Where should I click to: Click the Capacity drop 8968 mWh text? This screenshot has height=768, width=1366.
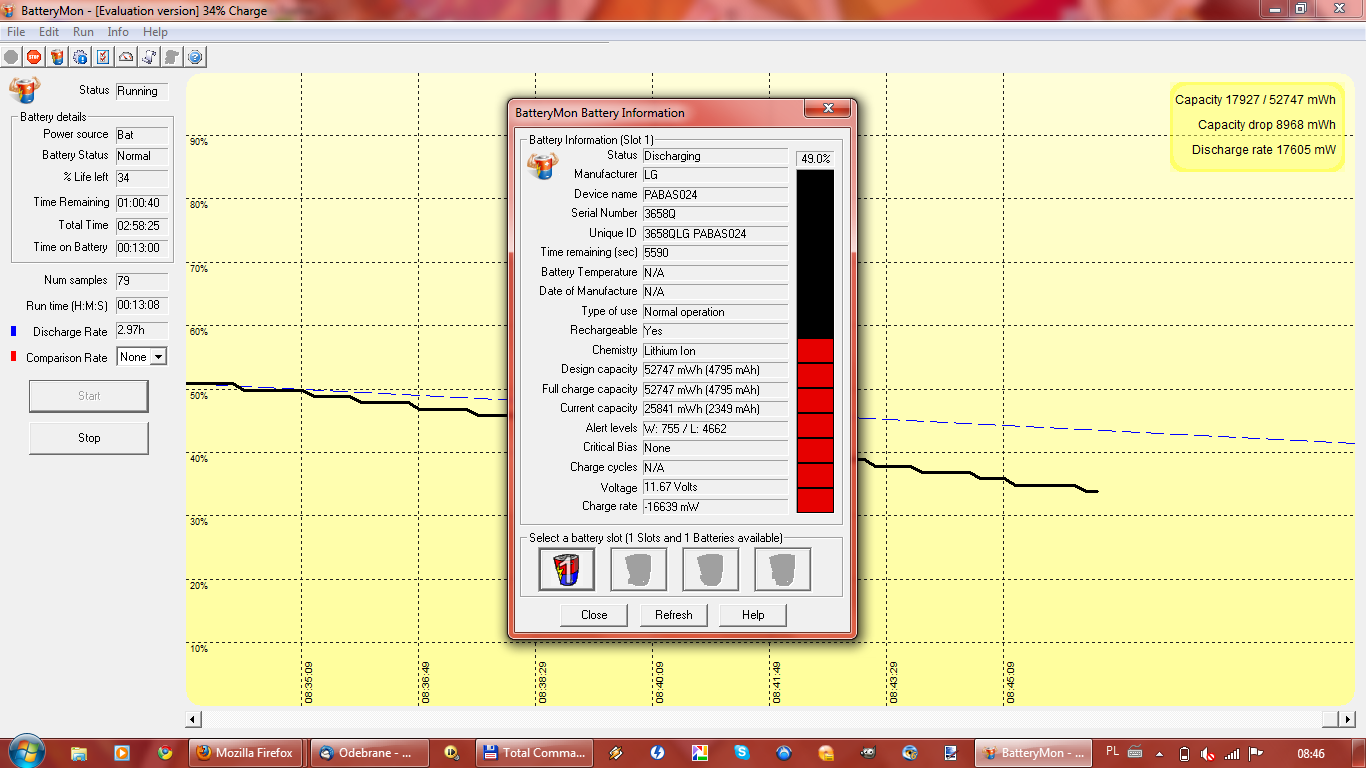click(x=1267, y=125)
